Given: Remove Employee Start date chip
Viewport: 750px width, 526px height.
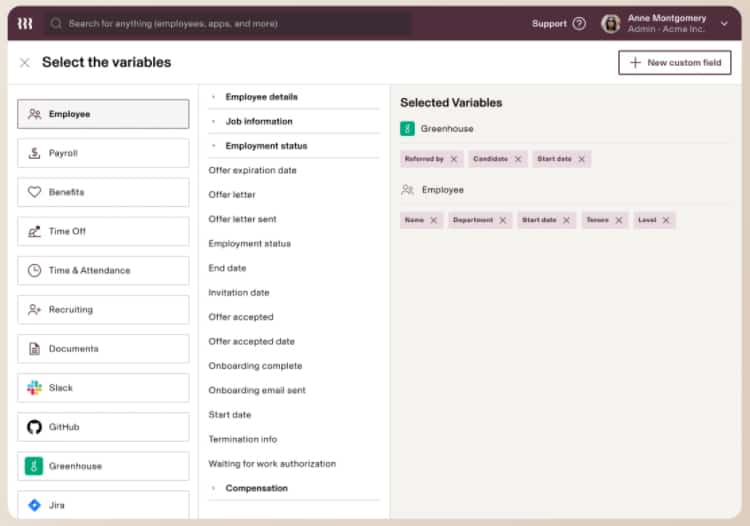Looking at the screenshot, I should [x=566, y=220].
